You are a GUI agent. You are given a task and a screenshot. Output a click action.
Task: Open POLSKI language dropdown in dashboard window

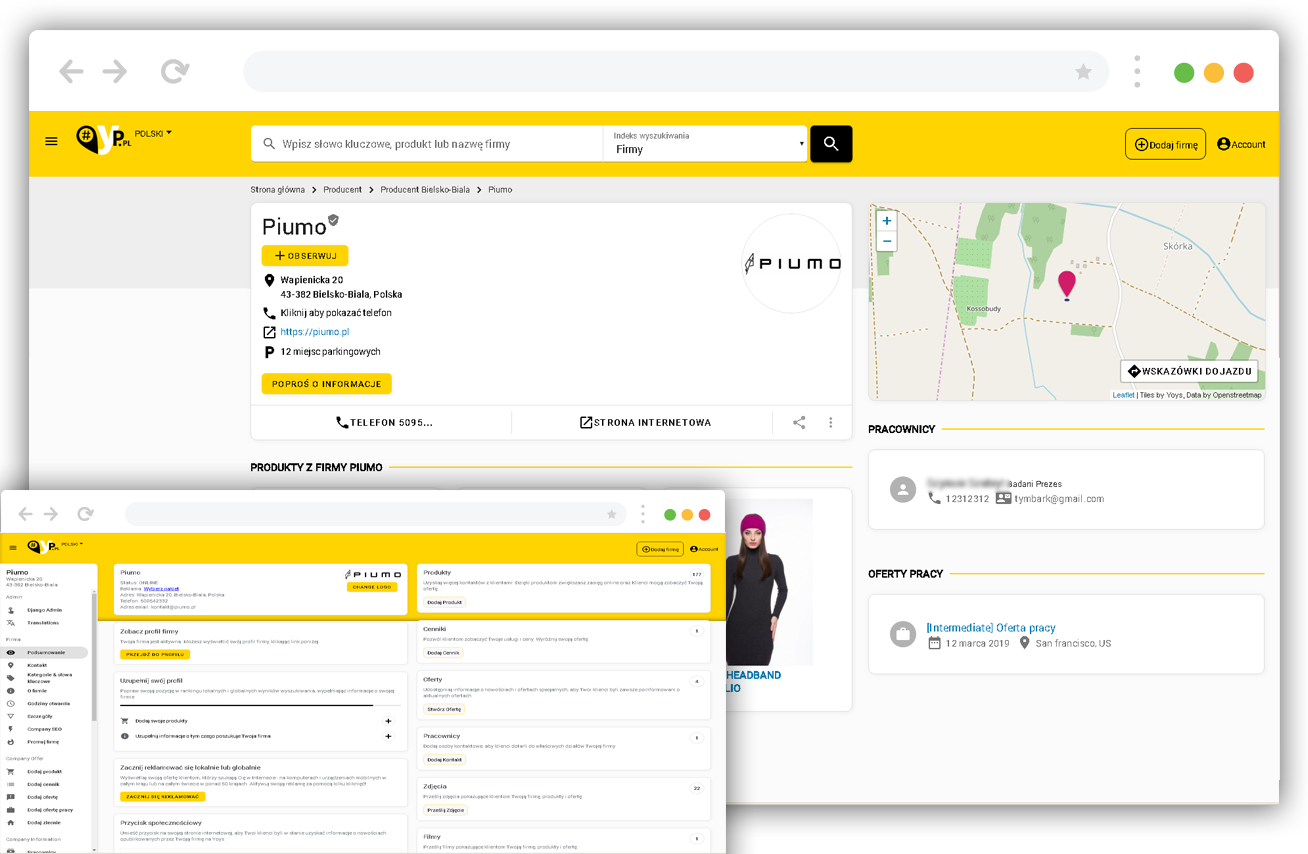(x=72, y=544)
